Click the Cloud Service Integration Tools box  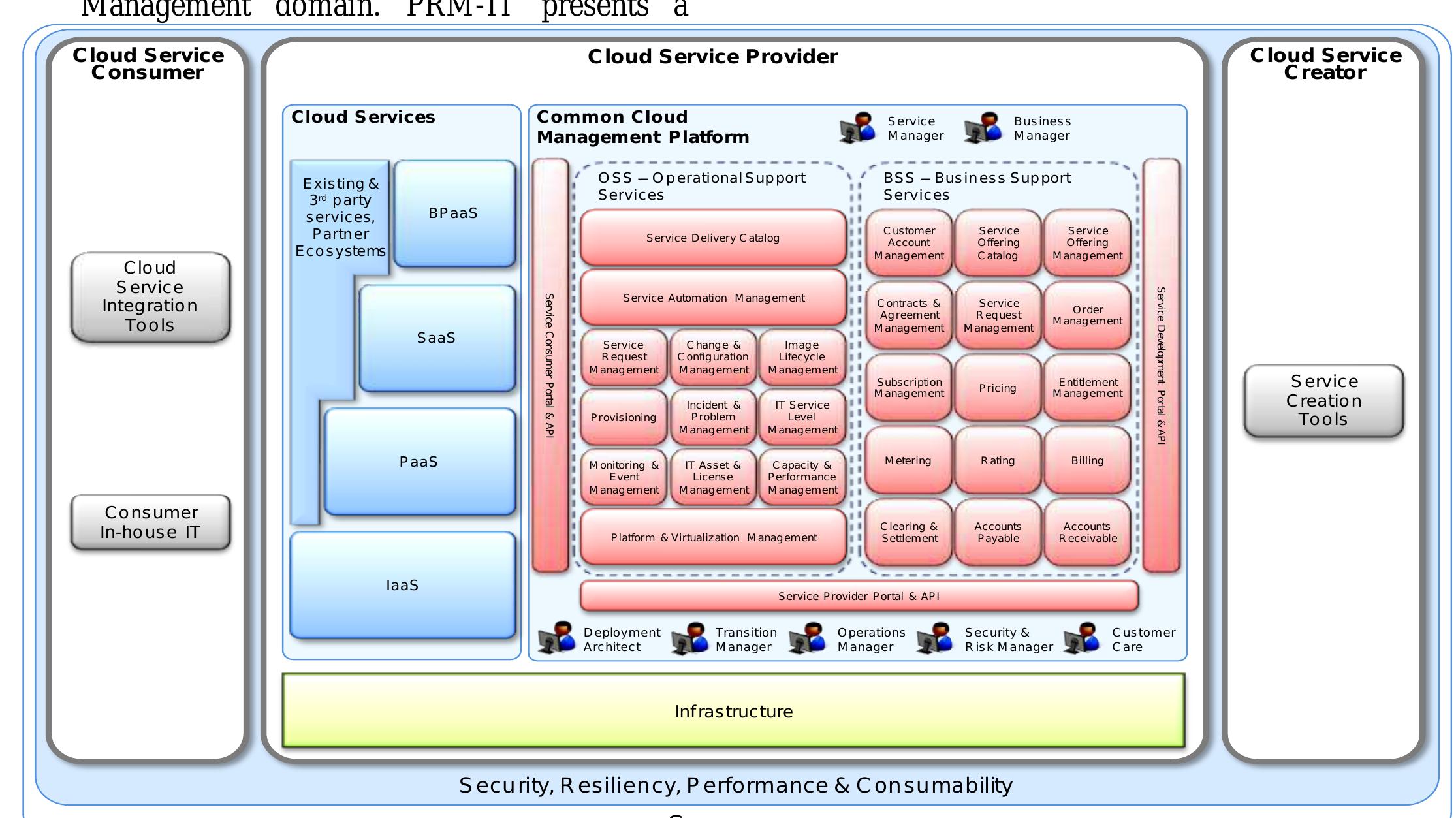click(x=150, y=296)
